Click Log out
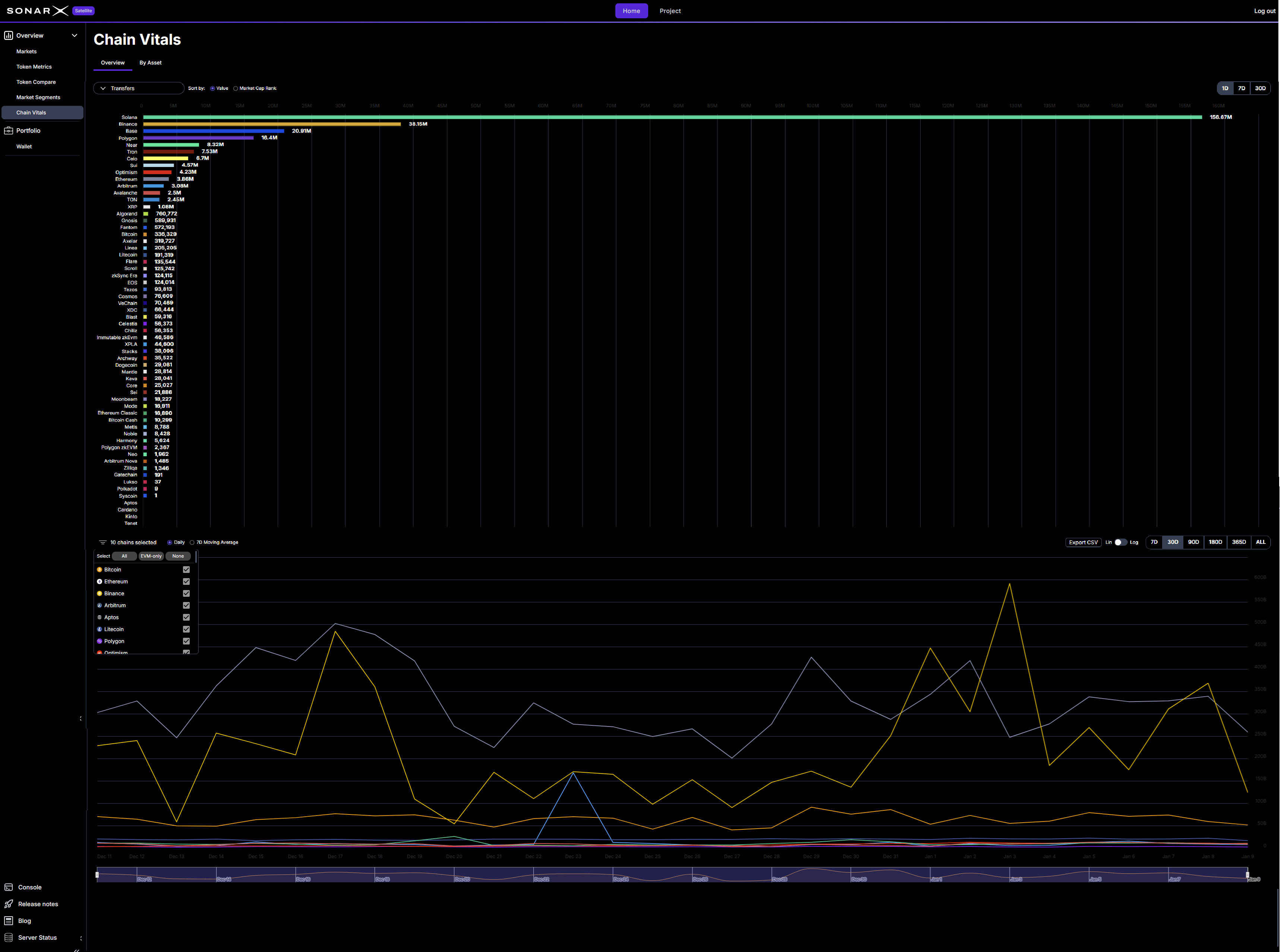 1264,11
